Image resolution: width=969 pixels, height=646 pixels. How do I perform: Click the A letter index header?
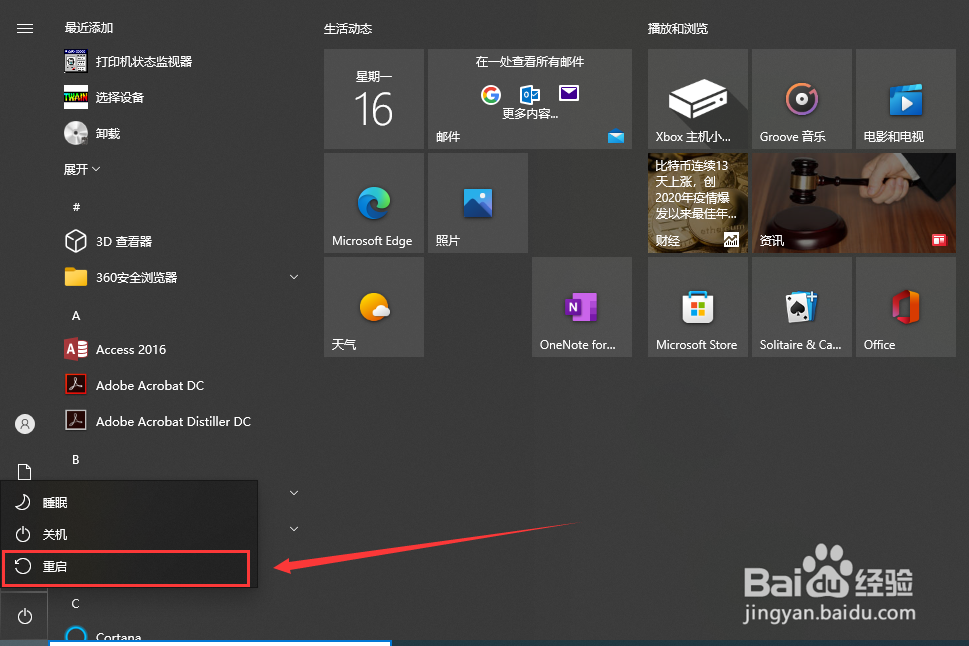click(76, 316)
